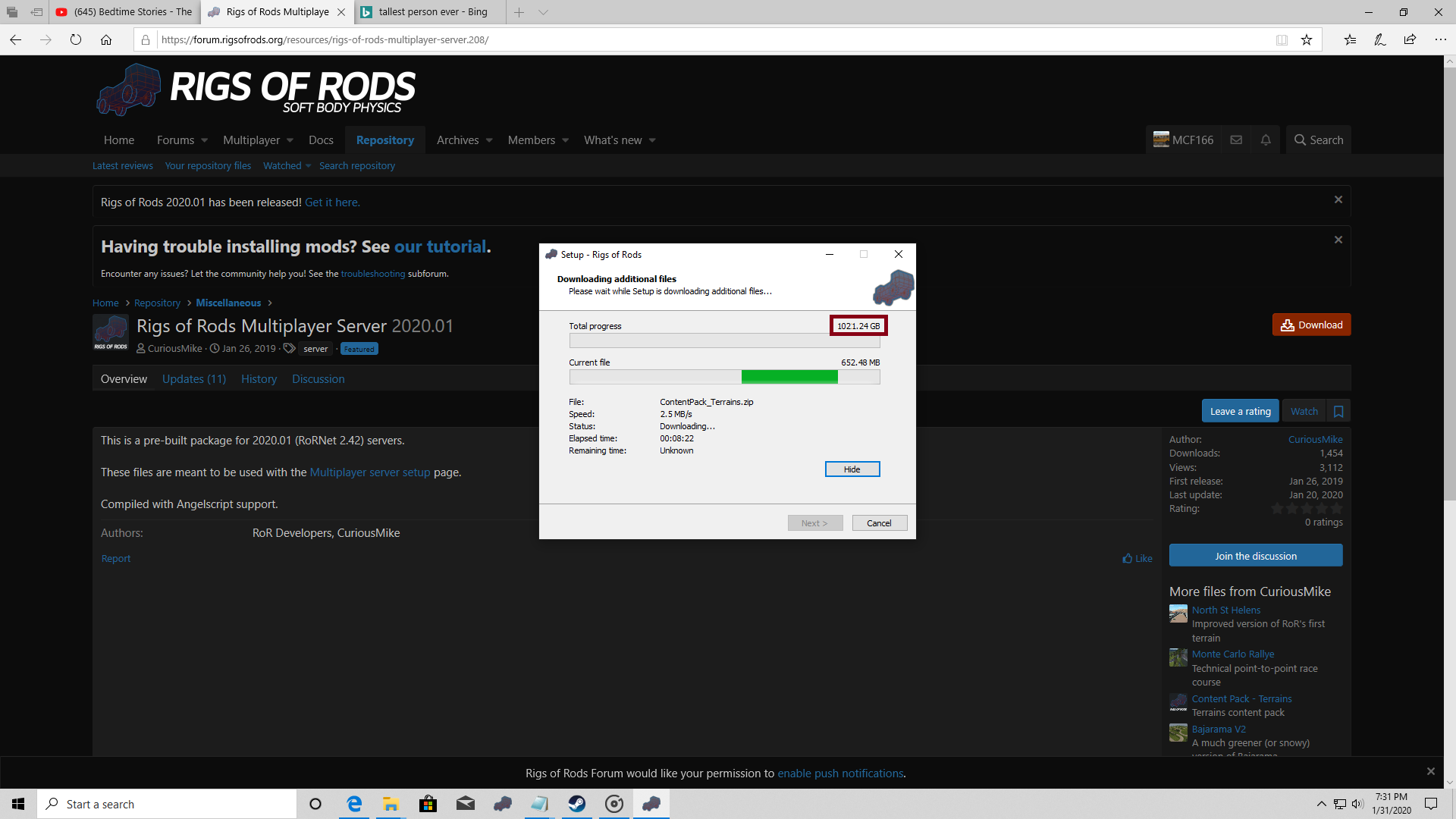This screenshot has width=1456, height=819.
Task: Cancel the Rigs of Rods Setup
Action: click(x=880, y=523)
